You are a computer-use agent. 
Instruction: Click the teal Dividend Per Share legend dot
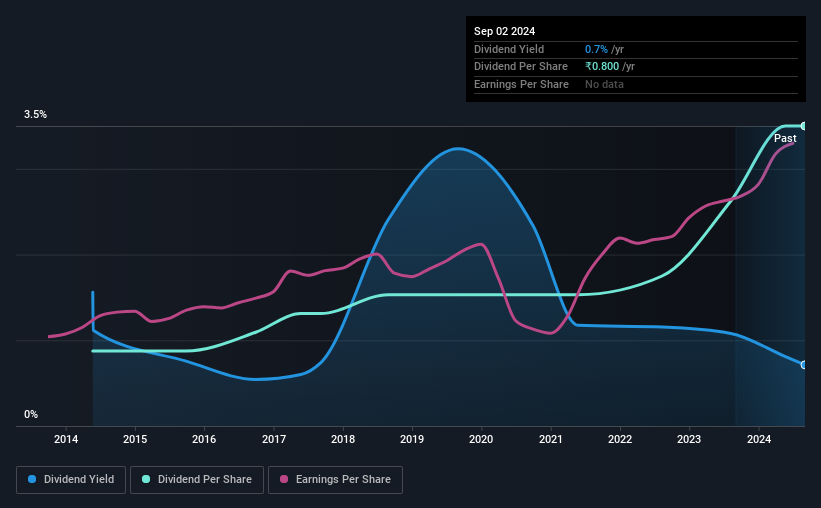146,479
